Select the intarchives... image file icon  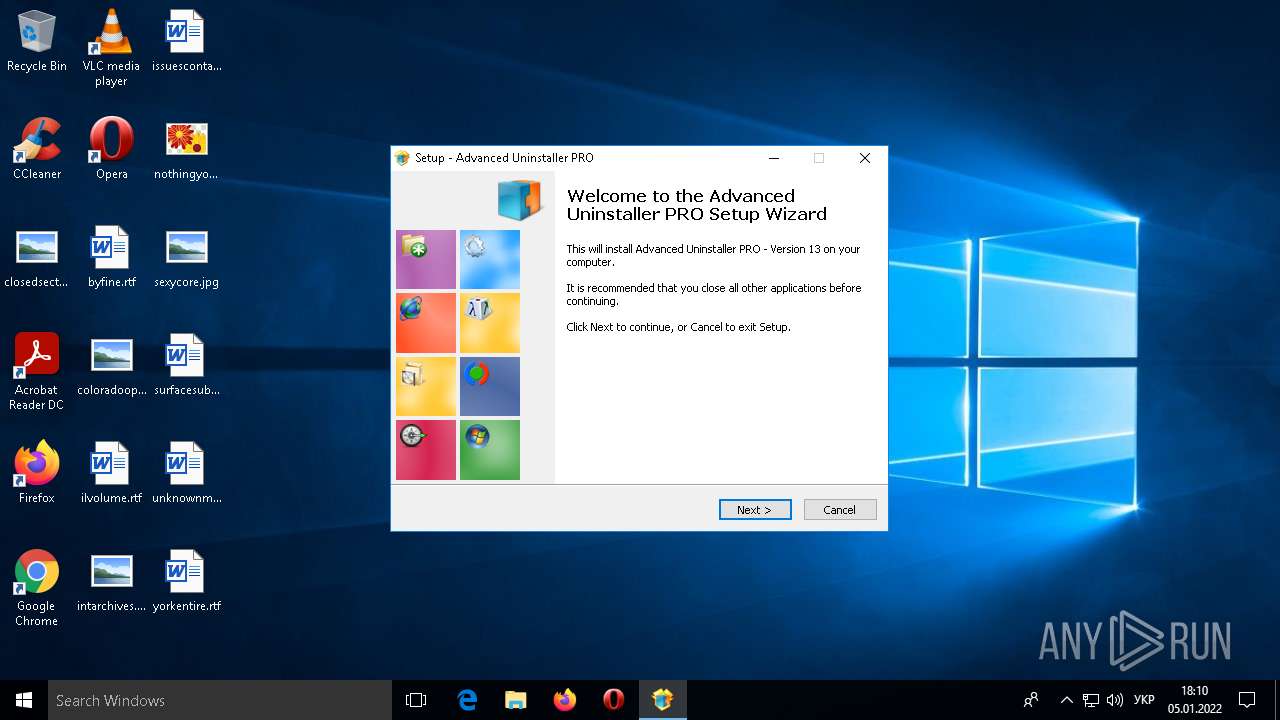point(111,581)
